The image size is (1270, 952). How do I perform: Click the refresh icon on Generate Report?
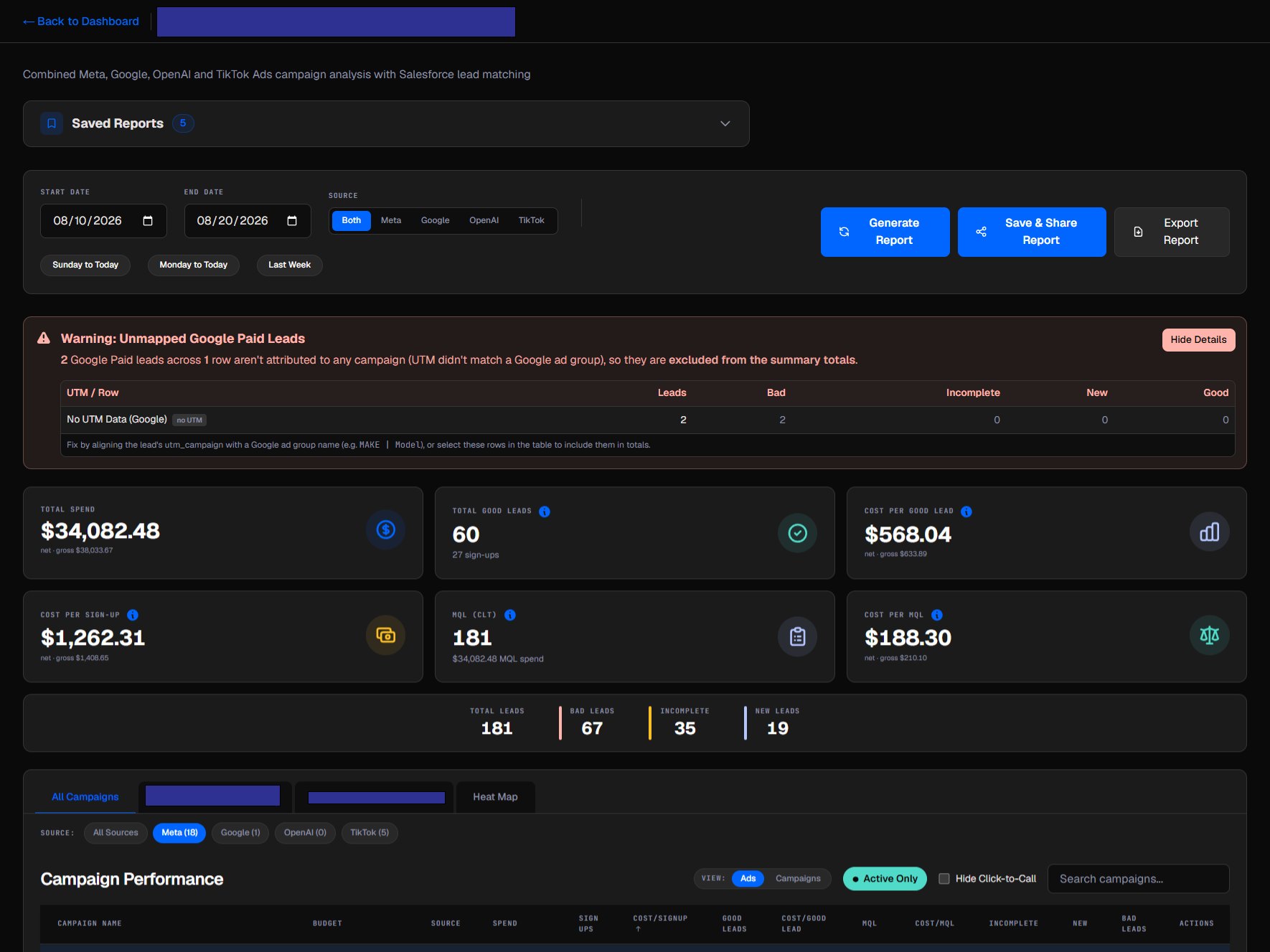[845, 232]
